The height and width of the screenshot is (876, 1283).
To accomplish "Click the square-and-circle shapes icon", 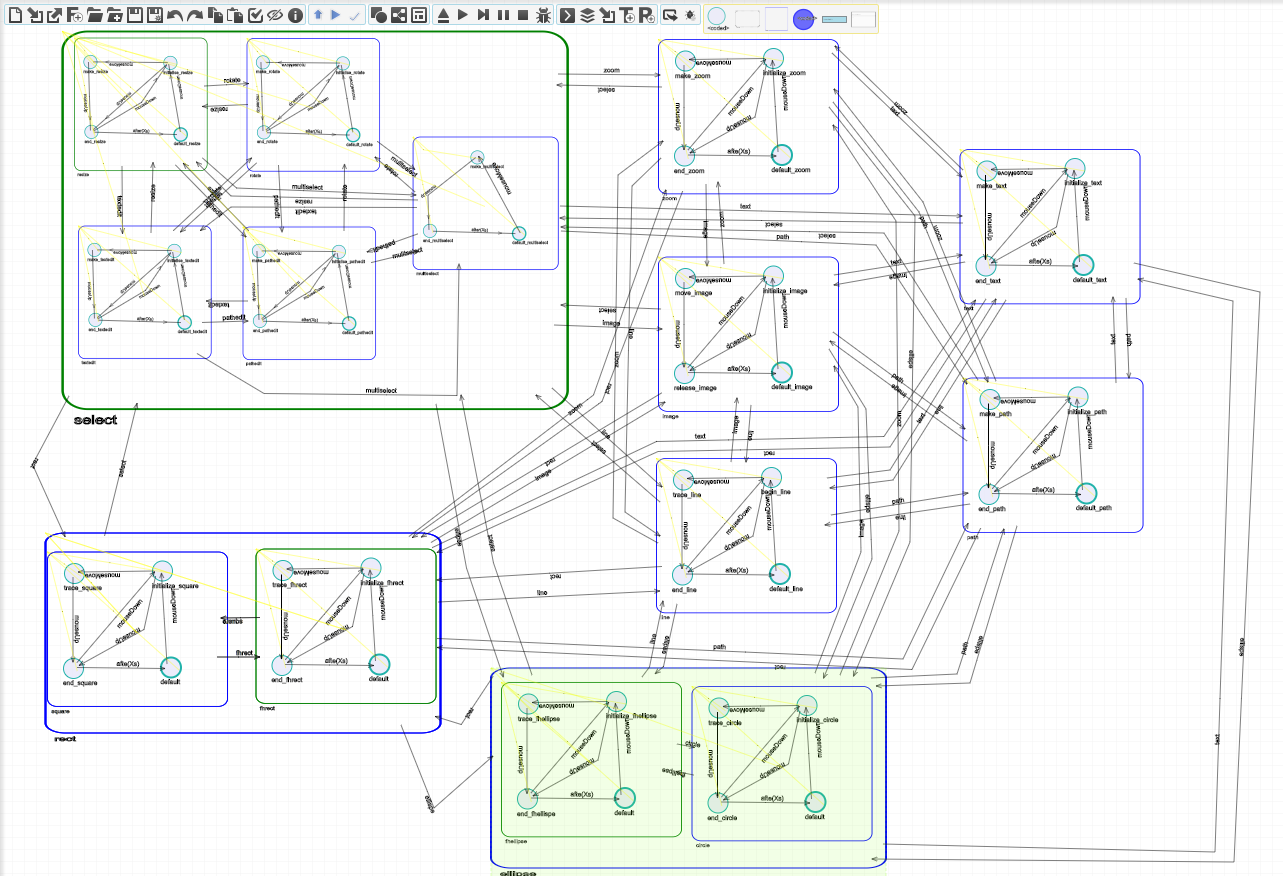I will [379, 15].
